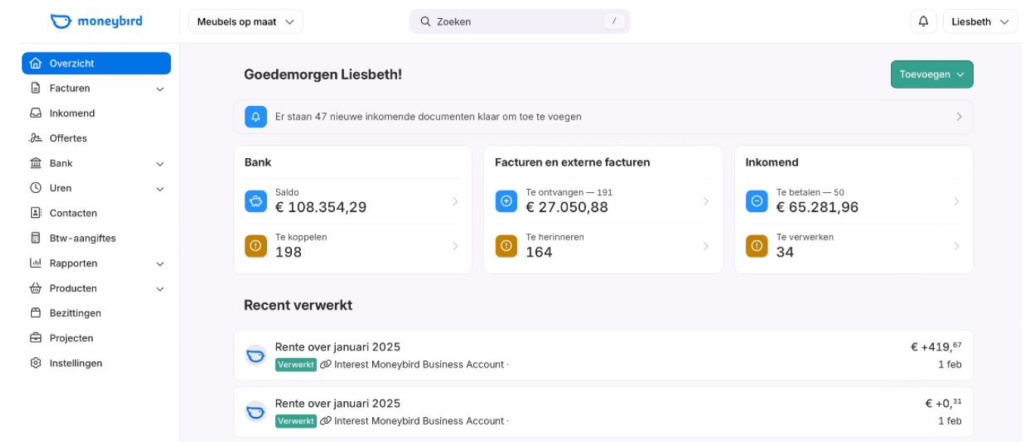Screen dimensions: 1024x442
Task: Click the arrow on the new documents banner
Action: [x=959, y=117]
